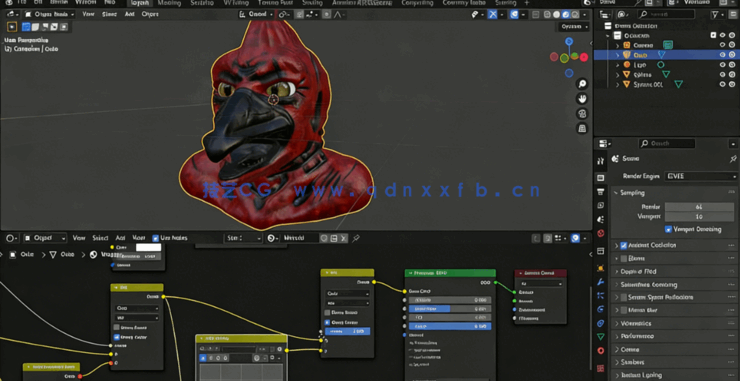Hide the highlighted outliner object via eye icon
740x381 pixels.
pos(722,55)
